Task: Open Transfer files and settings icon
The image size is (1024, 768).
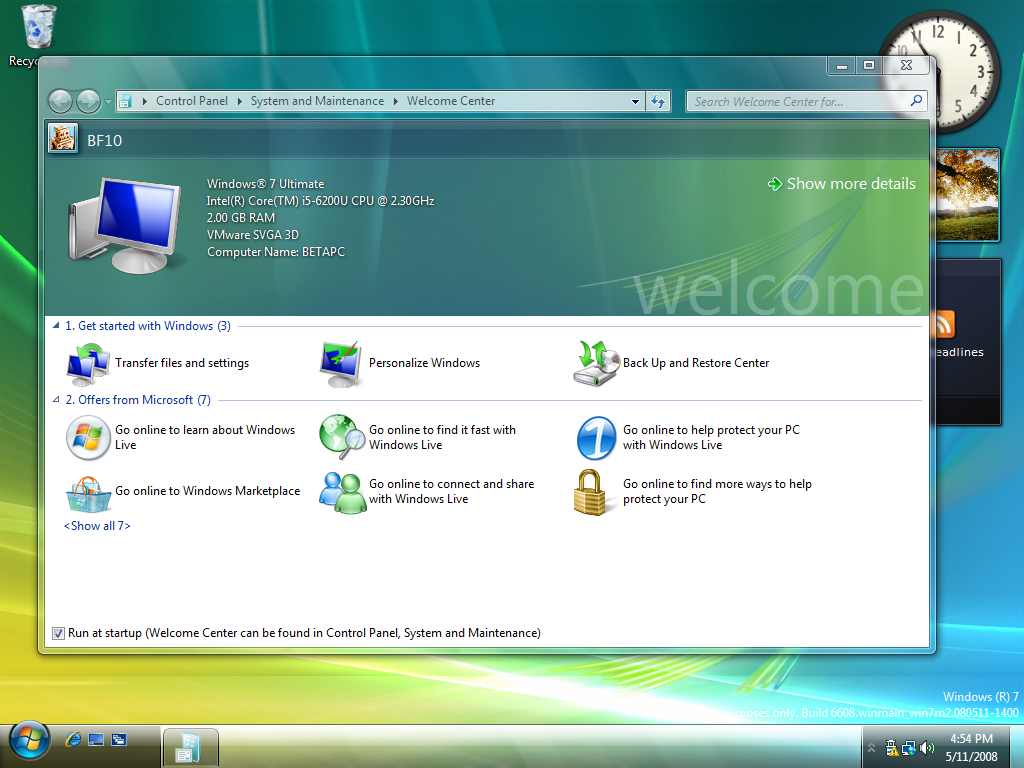Action: pyautogui.click(x=88, y=364)
